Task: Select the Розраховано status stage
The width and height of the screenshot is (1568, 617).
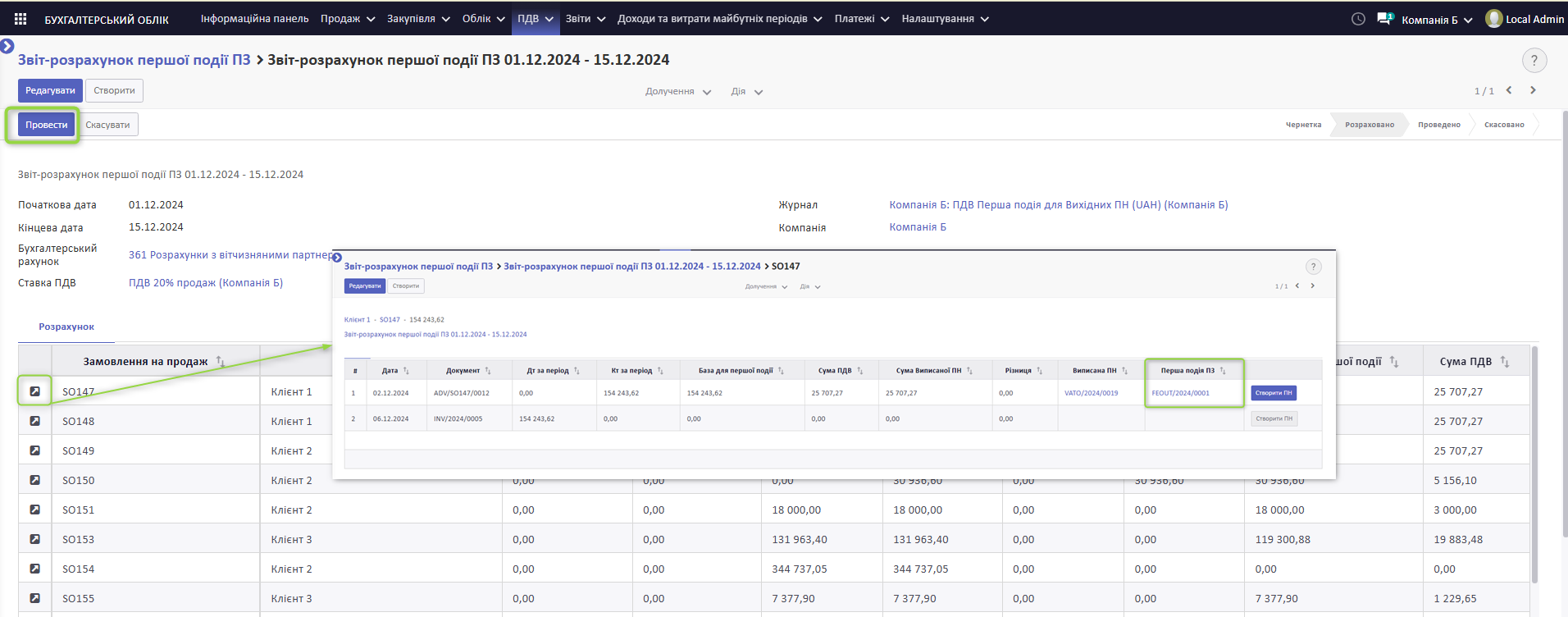Action: coord(1370,125)
